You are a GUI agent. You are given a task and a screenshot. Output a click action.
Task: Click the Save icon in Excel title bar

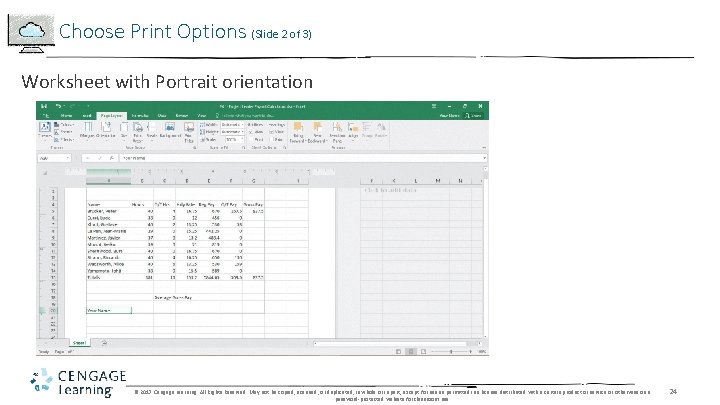[x=44, y=106]
